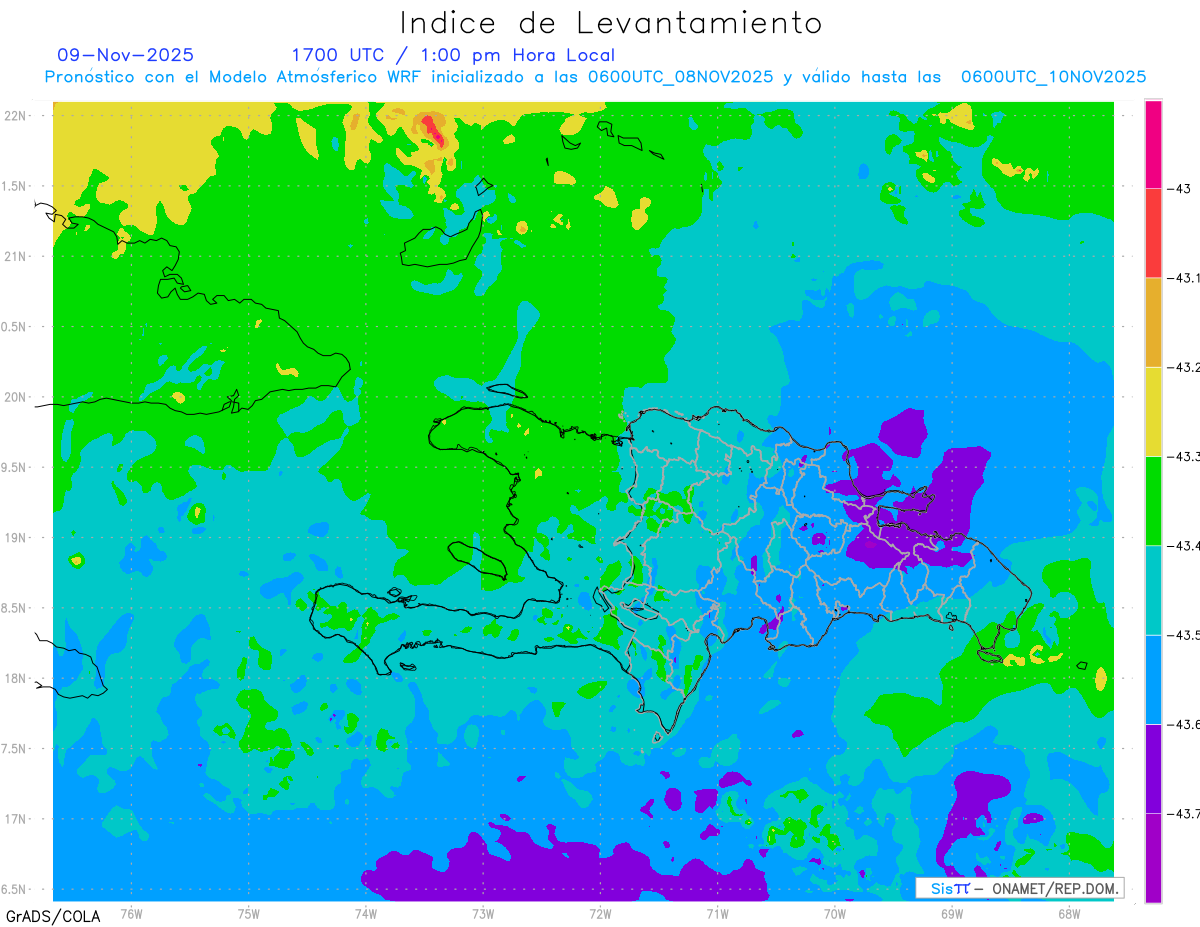1200x927 pixels.
Task: Pick the red legend swatch between -43 and -43.1
Action: coord(1153,233)
